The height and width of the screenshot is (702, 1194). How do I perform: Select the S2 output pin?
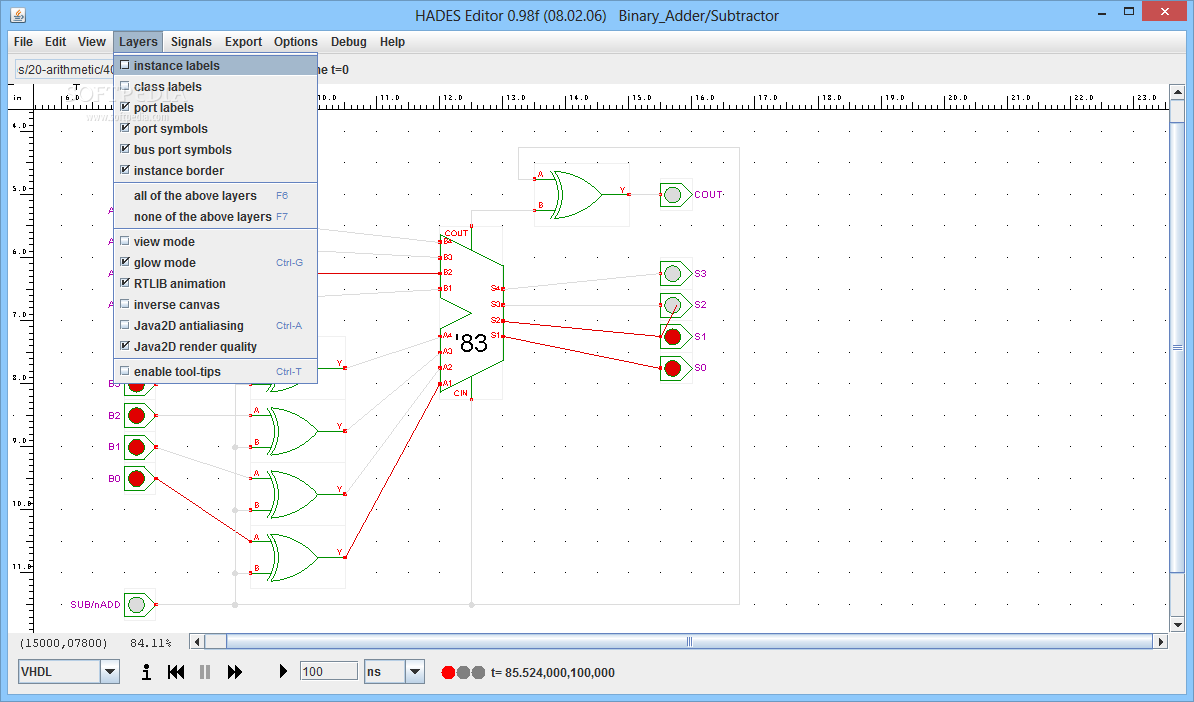point(675,305)
